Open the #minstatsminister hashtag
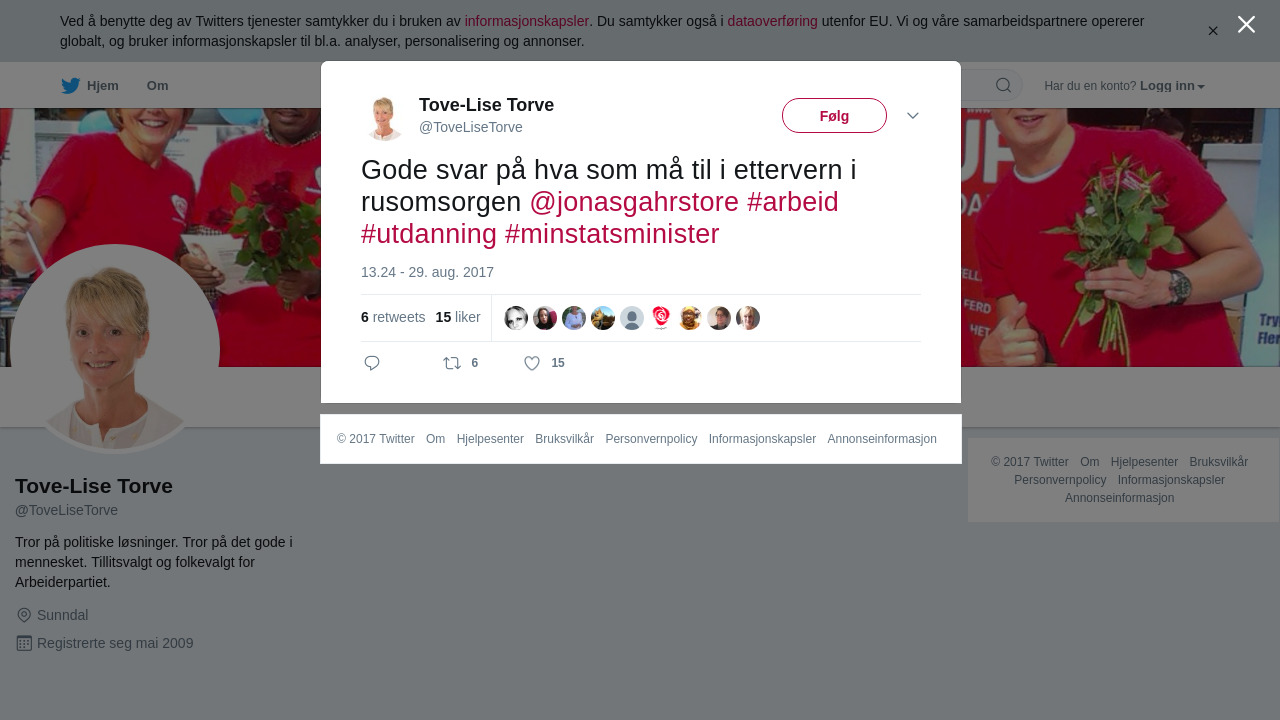 click(x=612, y=234)
